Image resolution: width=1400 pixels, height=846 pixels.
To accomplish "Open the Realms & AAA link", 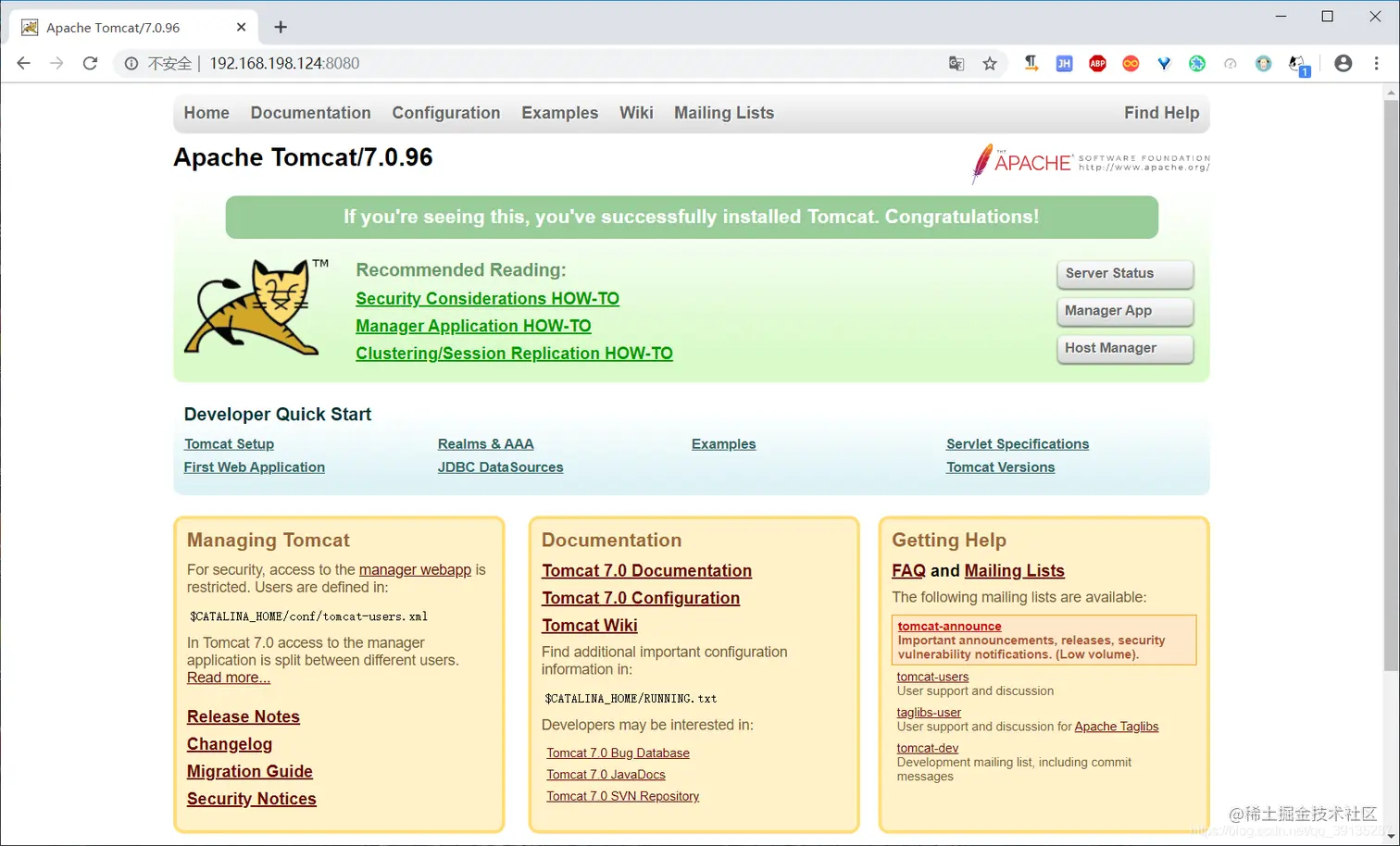I will [485, 444].
